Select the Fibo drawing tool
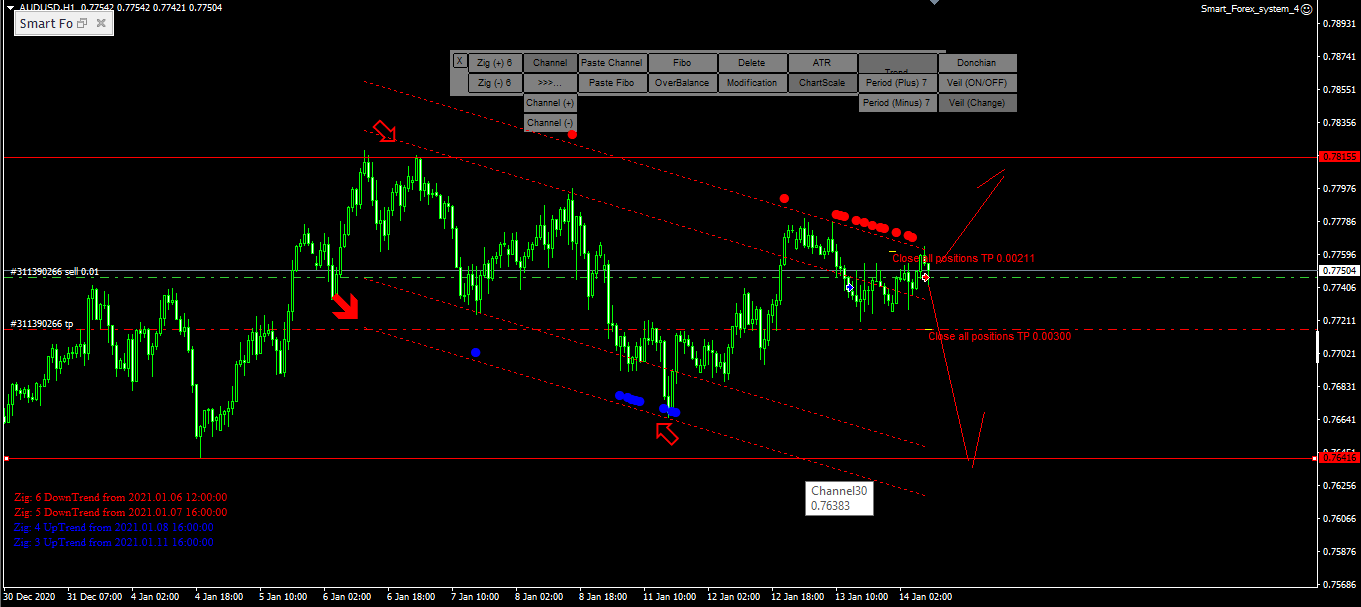Viewport: 1361px width, 607px height. pos(682,62)
